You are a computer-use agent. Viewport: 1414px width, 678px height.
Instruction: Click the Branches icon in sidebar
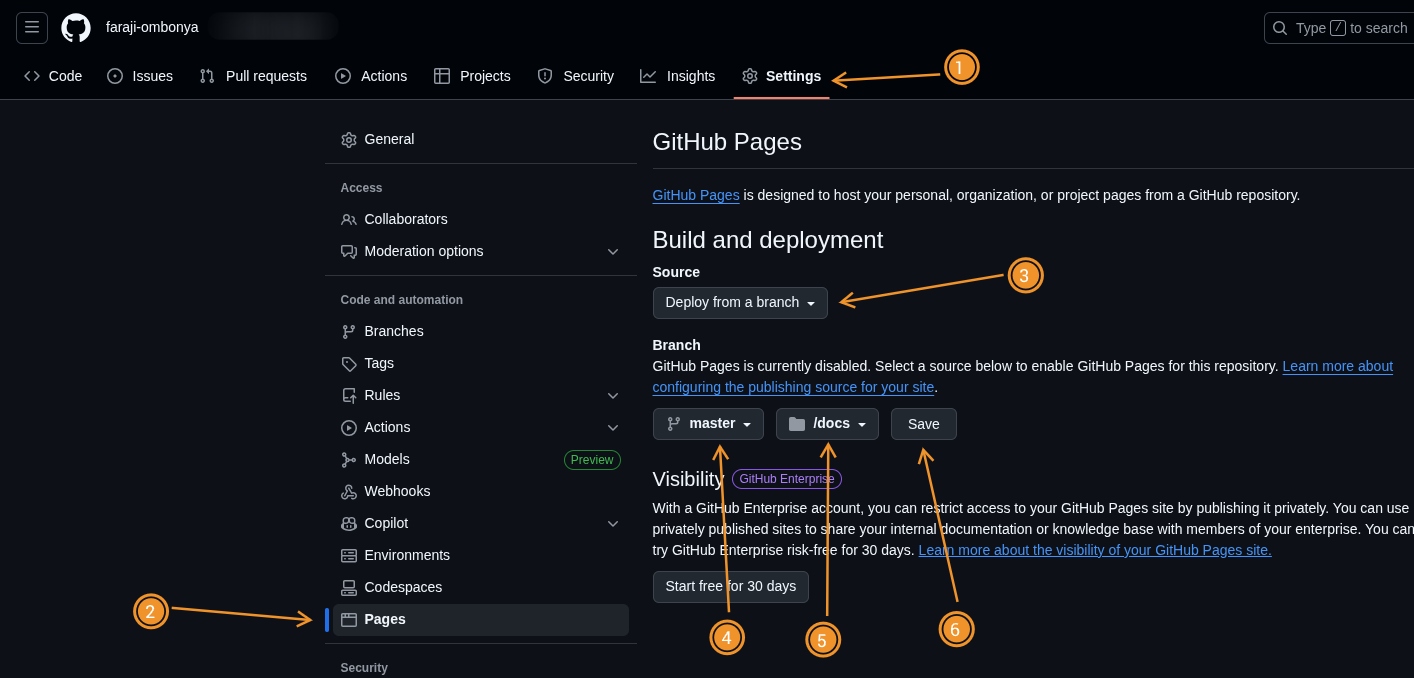point(349,332)
